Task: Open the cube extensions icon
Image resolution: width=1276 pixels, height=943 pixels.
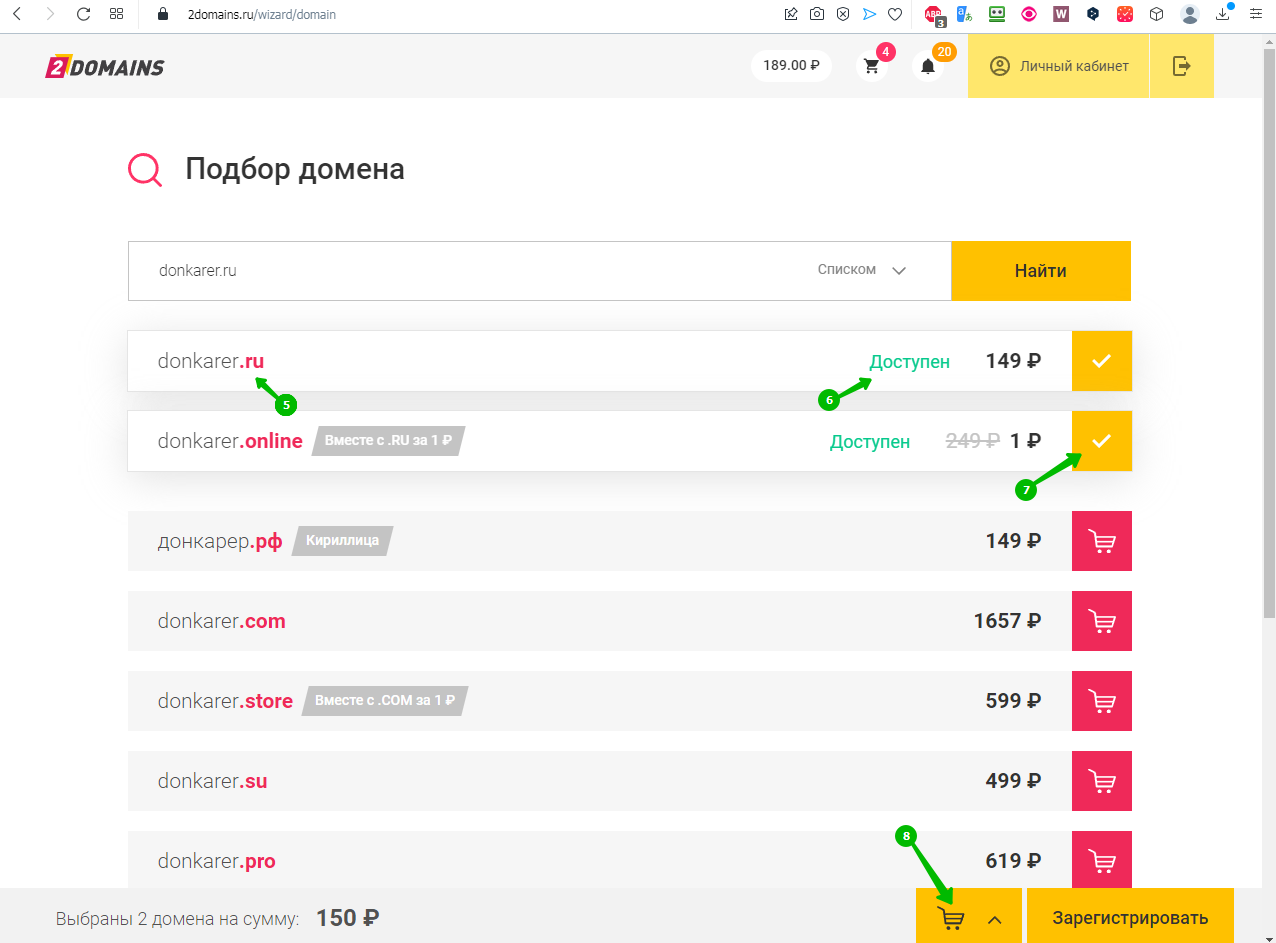Action: [x=1156, y=14]
